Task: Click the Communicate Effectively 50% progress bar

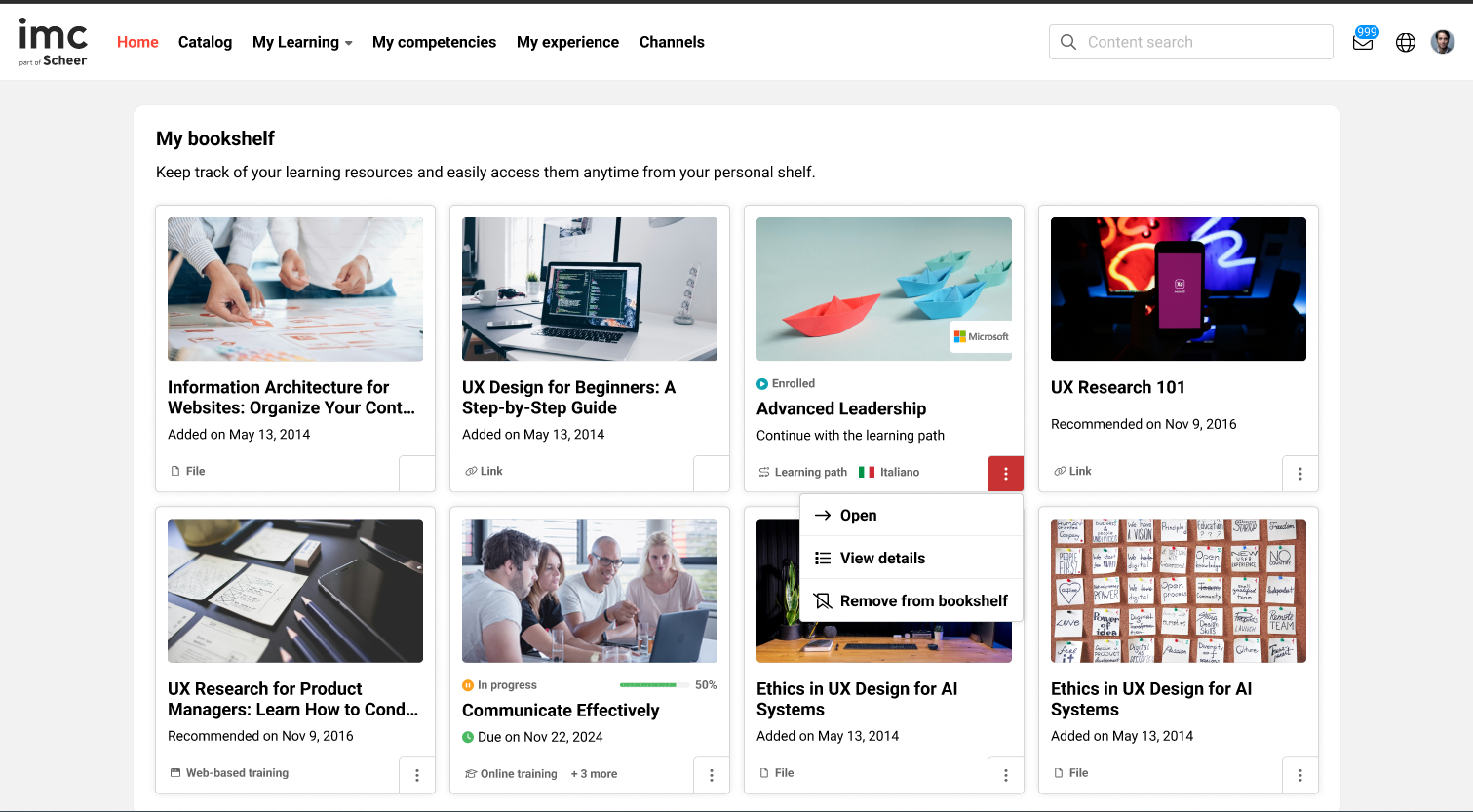Action: (x=653, y=685)
